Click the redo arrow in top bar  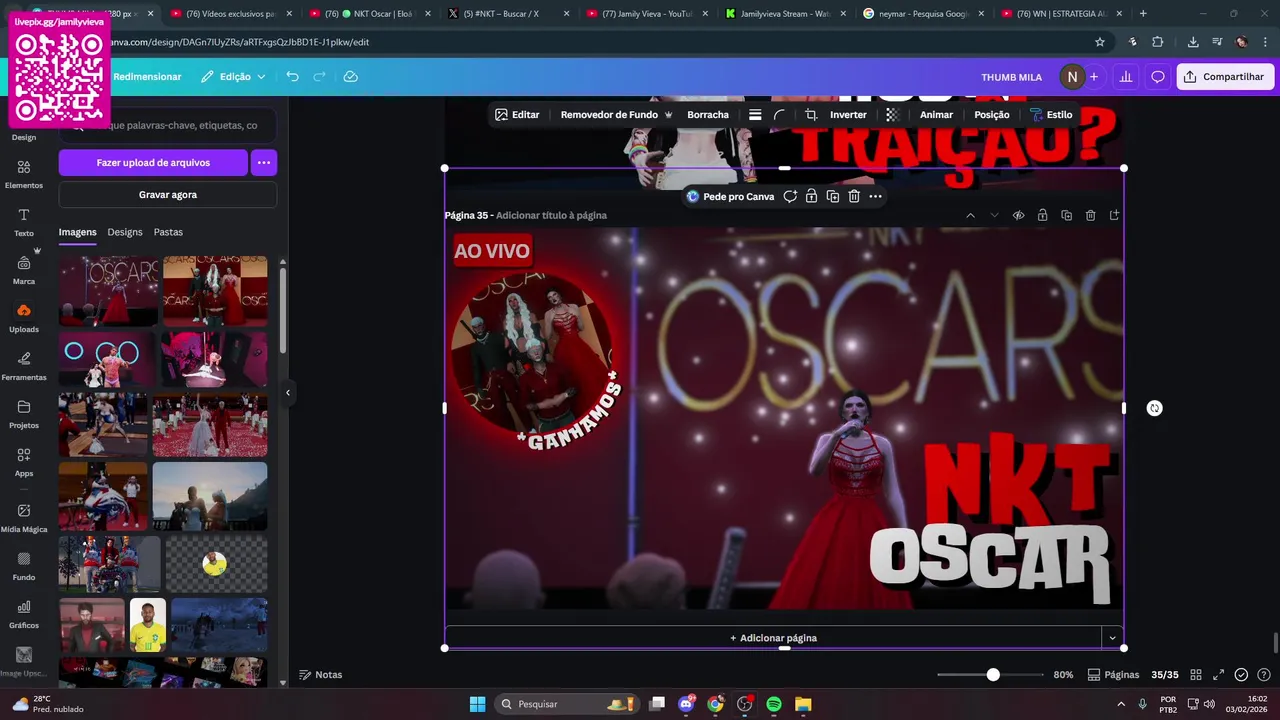[320, 76]
